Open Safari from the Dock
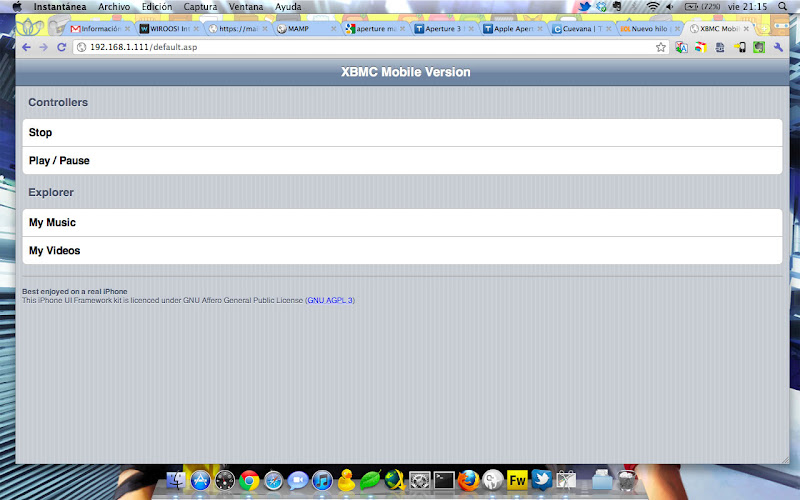Viewport: 800px width, 500px height. coord(273,480)
